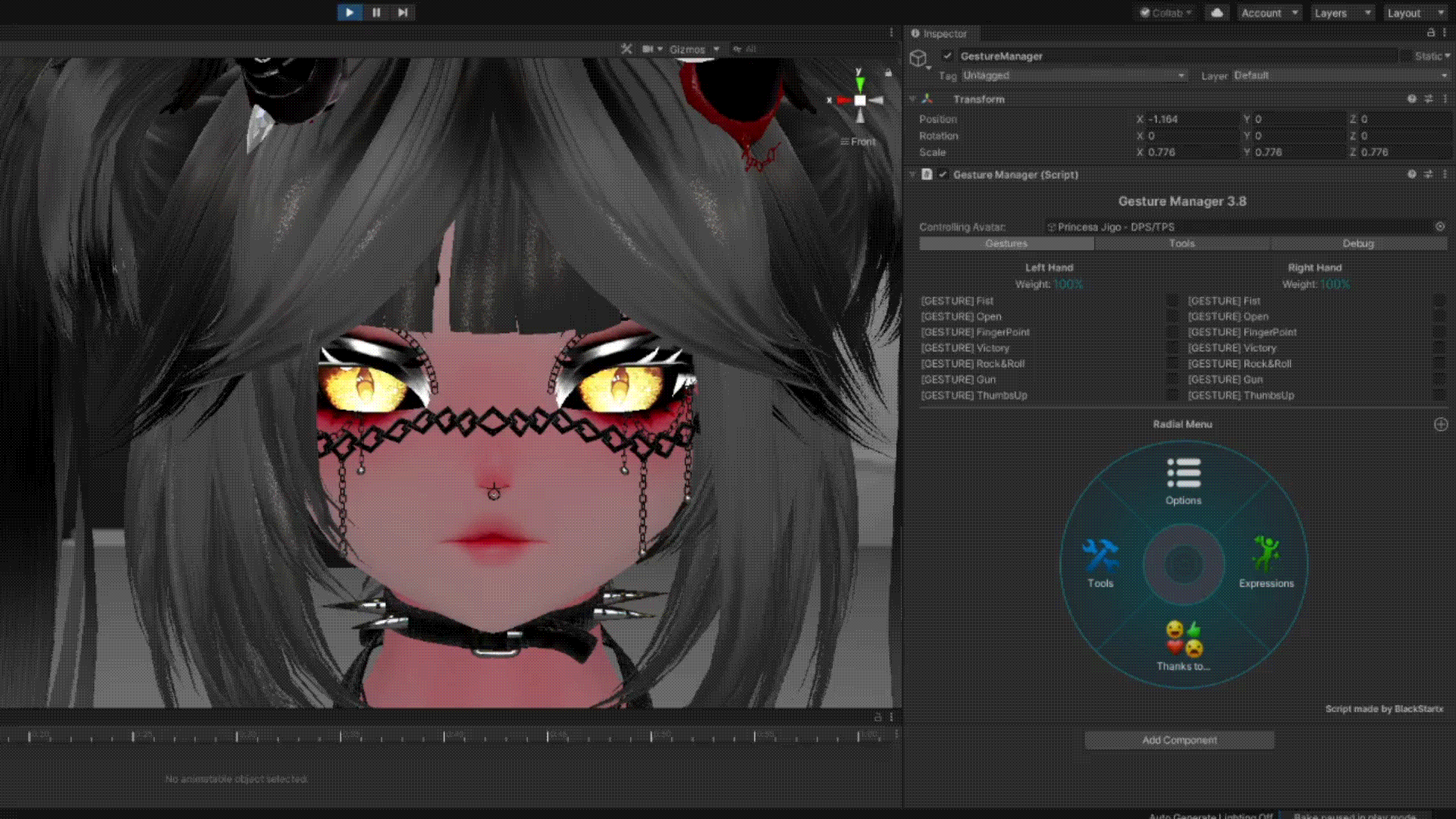Viewport: 1456px width, 819px height.
Task: Open the Gesture Manager script presets icon
Action: tap(1429, 174)
